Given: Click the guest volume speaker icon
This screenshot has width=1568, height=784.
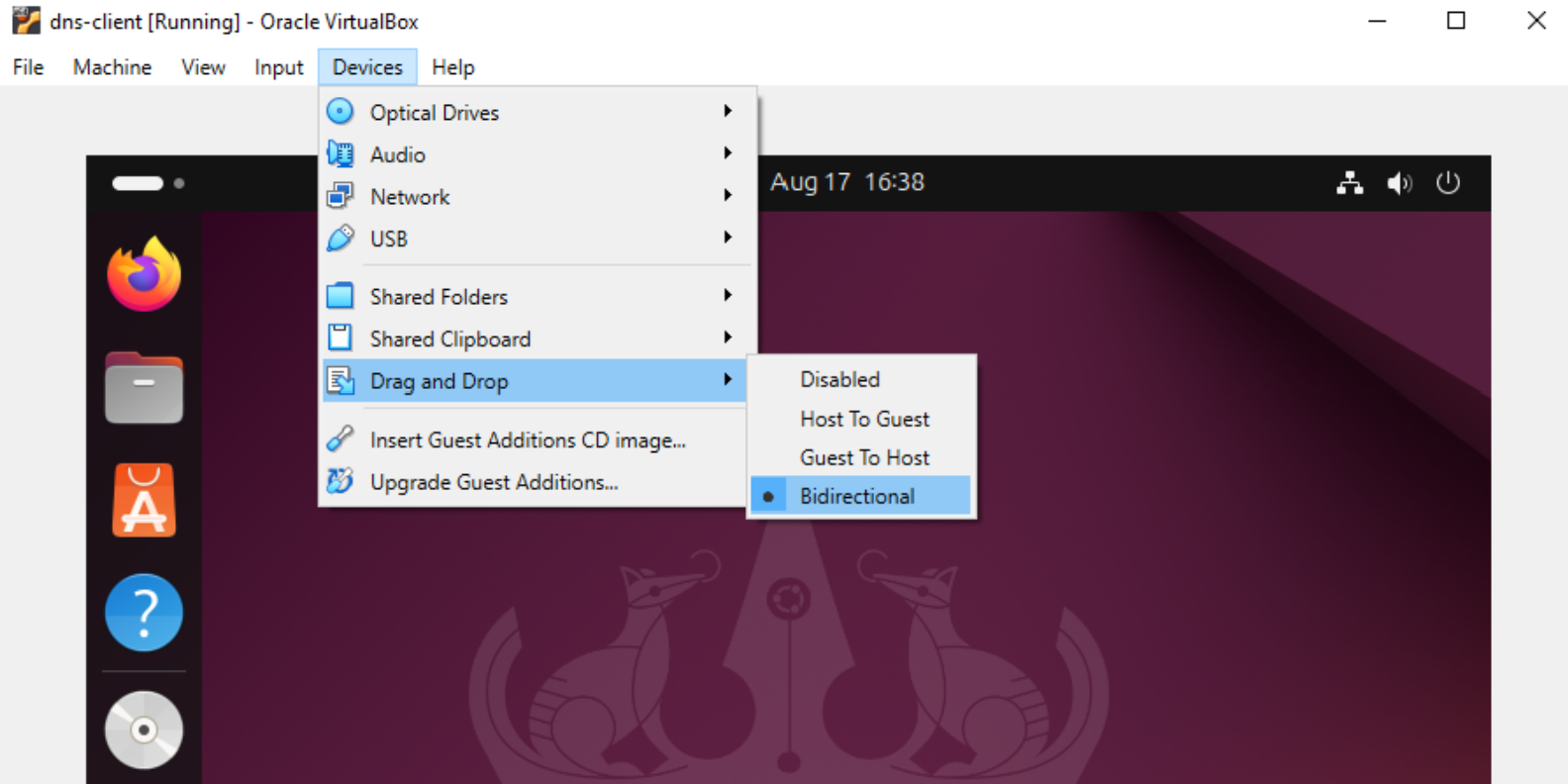Looking at the screenshot, I should click(x=1399, y=183).
